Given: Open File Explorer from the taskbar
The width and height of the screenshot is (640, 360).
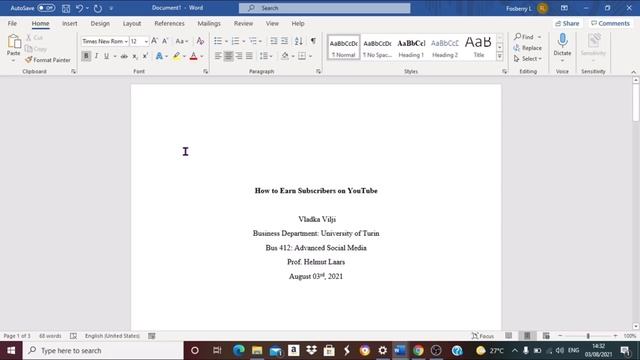Looking at the screenshot, I should pos(257,351).
